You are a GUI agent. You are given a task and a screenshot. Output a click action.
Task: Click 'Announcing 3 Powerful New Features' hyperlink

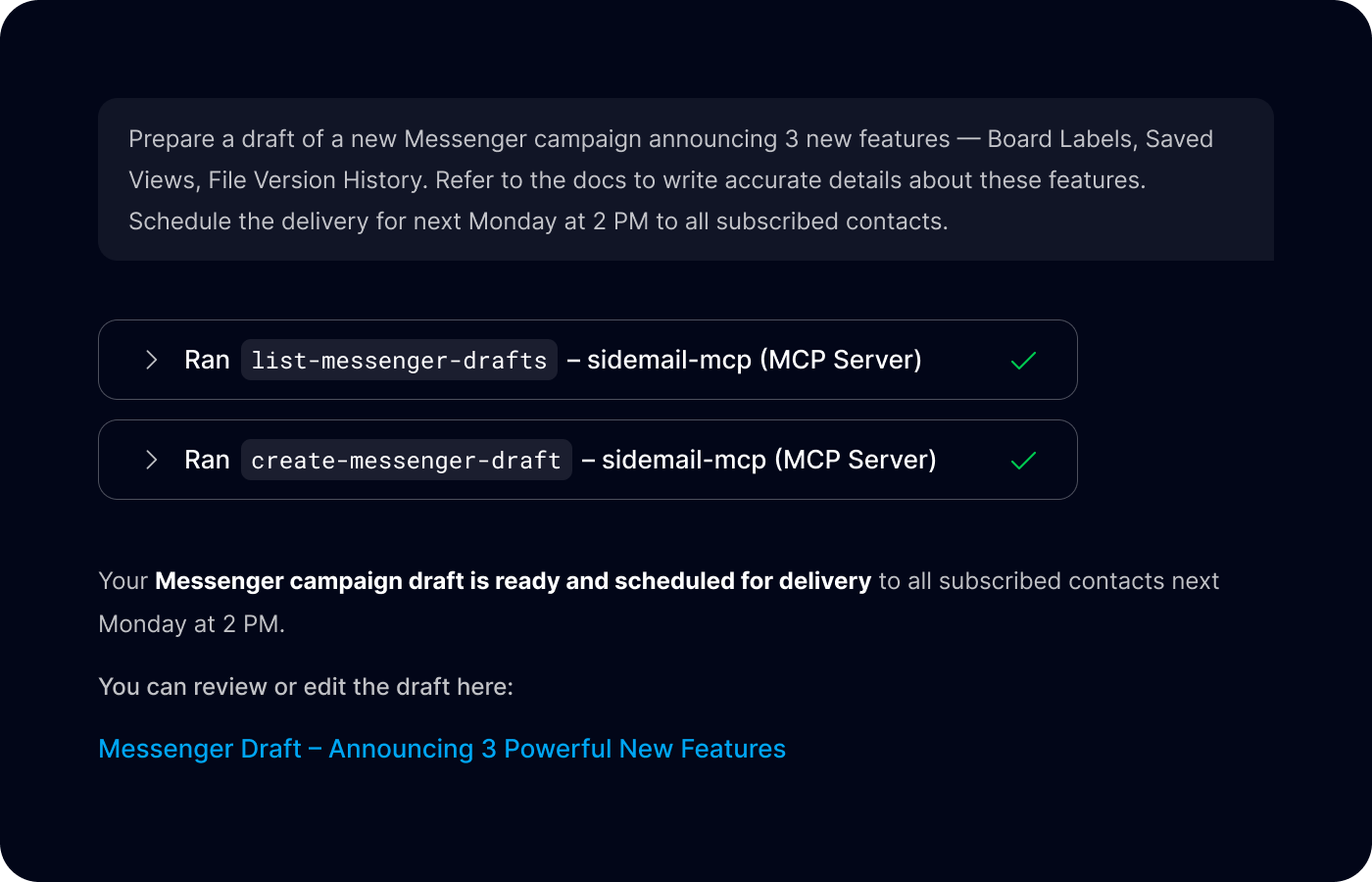pos(557,749)
